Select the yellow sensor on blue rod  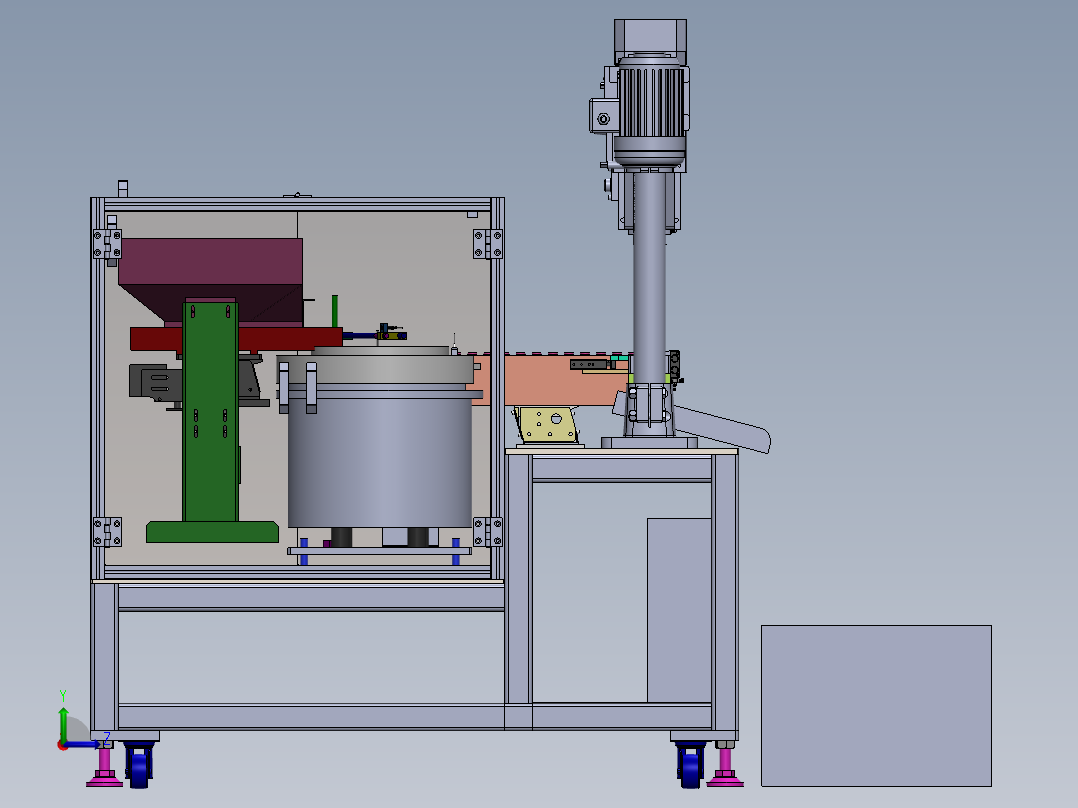coord(391,335)
